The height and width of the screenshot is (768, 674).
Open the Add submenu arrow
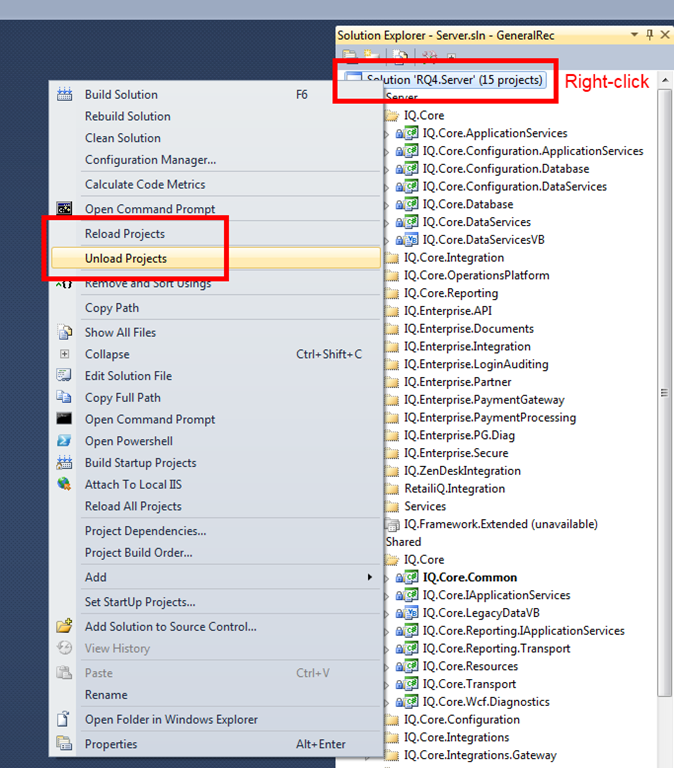370,577
